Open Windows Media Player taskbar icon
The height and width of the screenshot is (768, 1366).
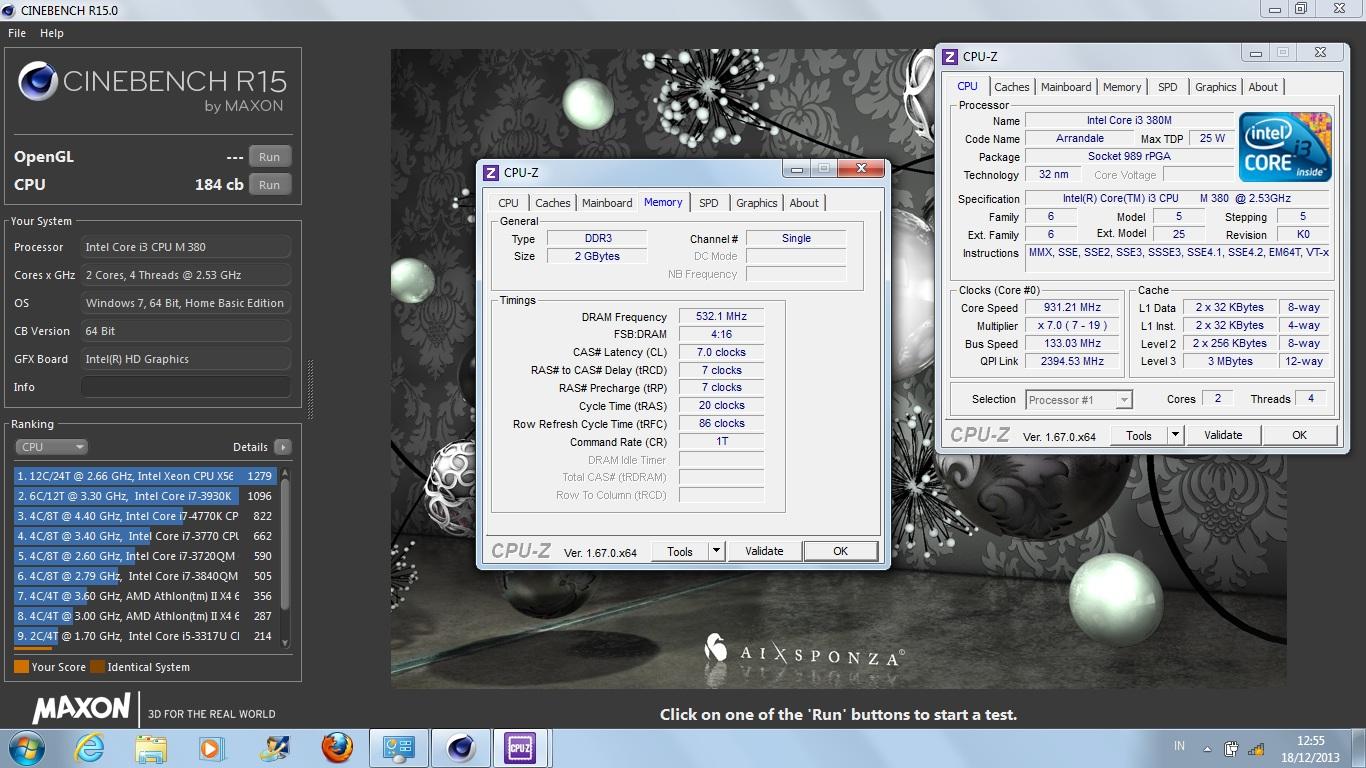211,748
